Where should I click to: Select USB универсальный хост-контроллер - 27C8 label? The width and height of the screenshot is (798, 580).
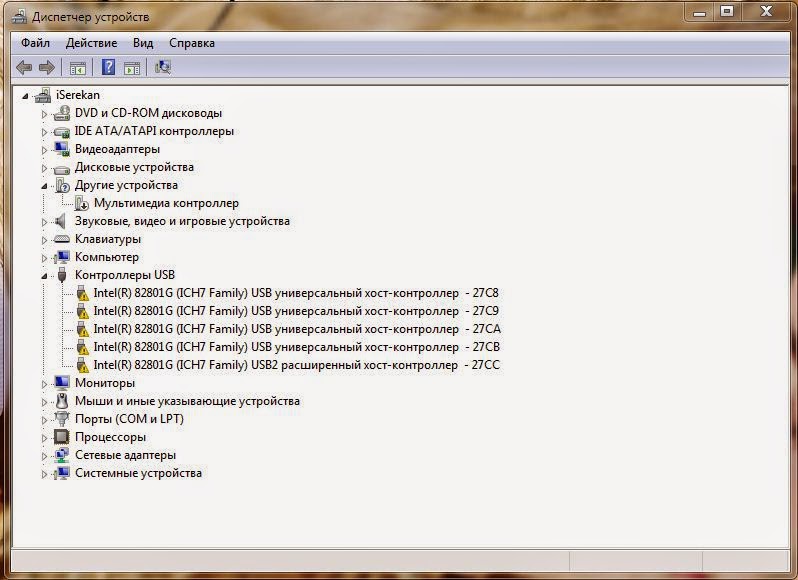click(x=296, y=293)
